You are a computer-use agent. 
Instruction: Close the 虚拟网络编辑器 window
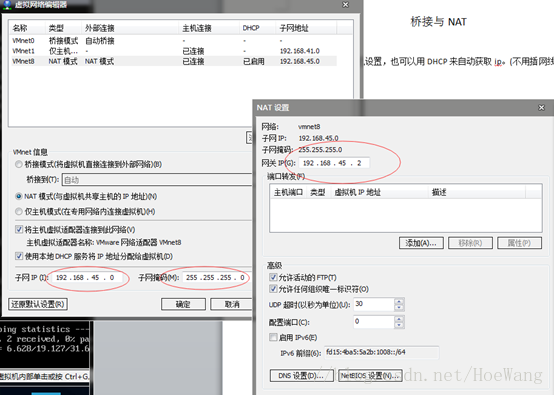tap(346, 5)
